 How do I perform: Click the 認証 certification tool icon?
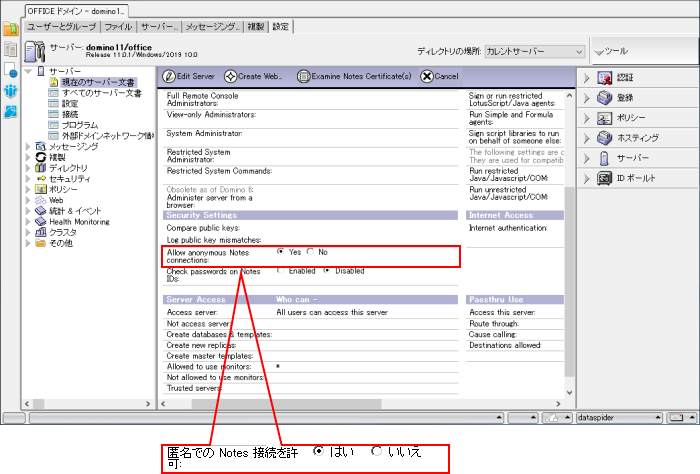604,78
